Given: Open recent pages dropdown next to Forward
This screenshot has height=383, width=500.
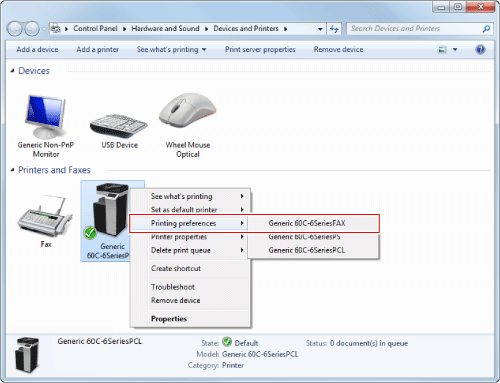Looking at the screenshot, I should [x=44, y=29].
